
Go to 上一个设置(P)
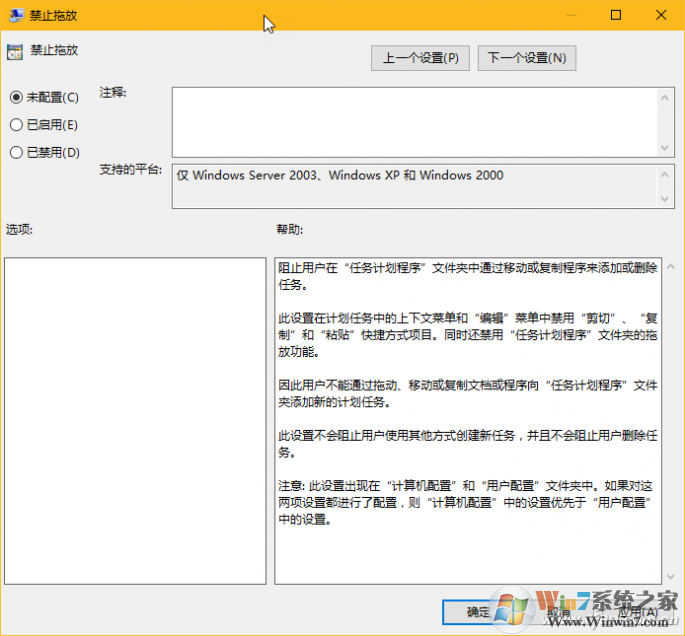click(x=420, y=58)
